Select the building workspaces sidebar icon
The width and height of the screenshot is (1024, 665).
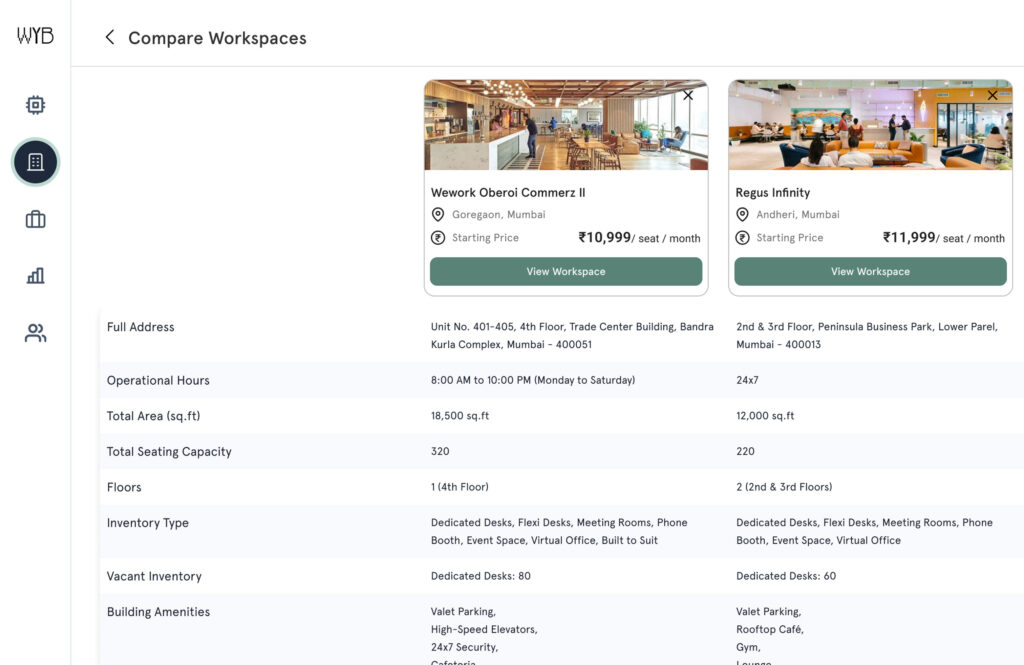click(35, 162)
